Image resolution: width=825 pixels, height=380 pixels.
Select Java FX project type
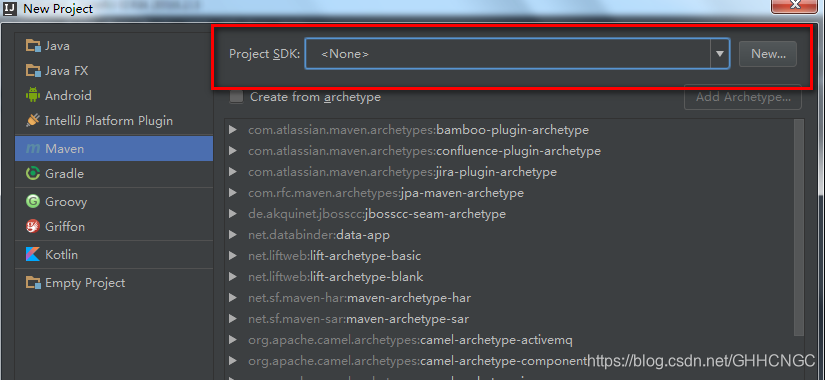click(x=114, y=71)
